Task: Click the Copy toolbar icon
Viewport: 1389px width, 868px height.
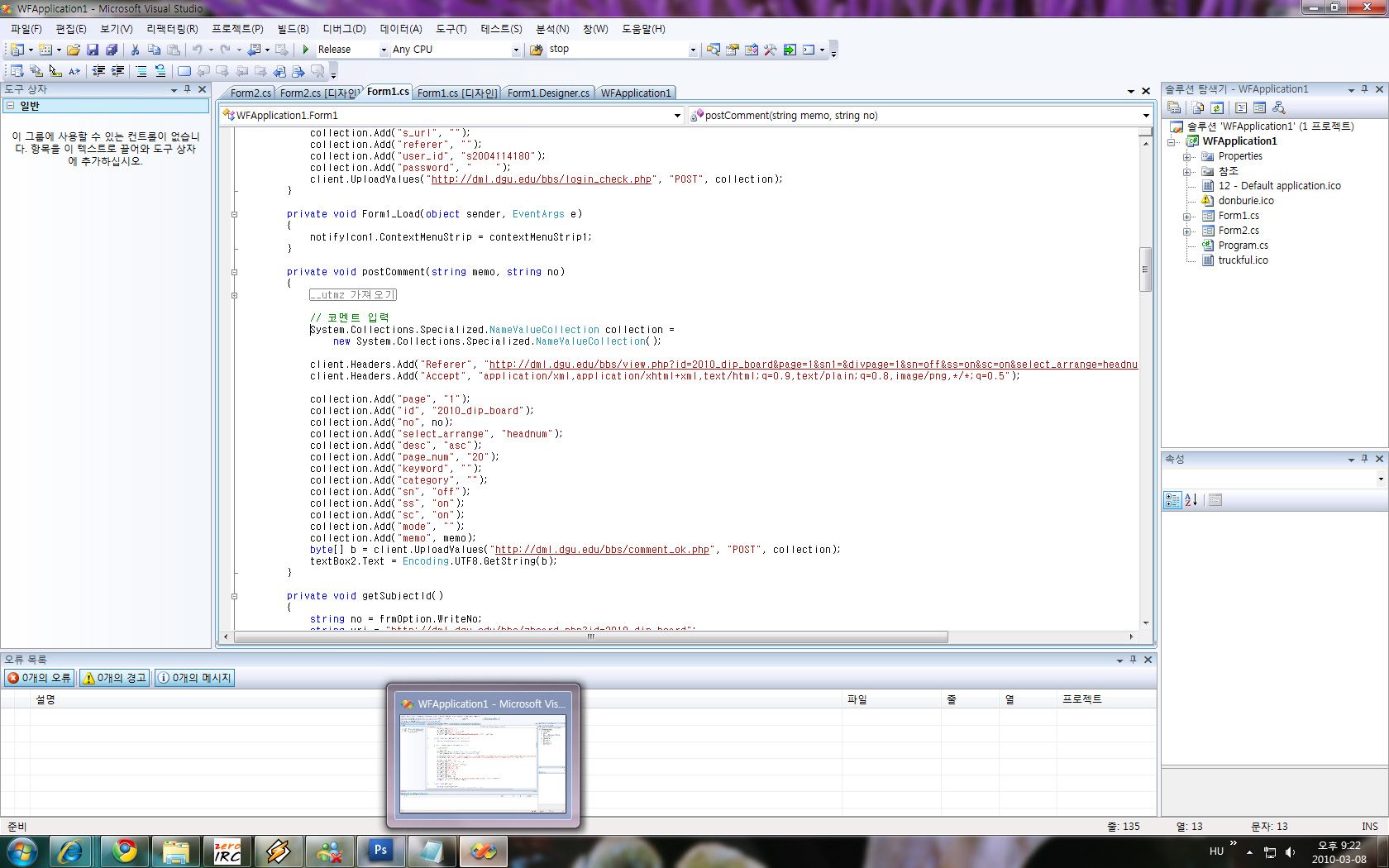Action: [x=155, y=50]
